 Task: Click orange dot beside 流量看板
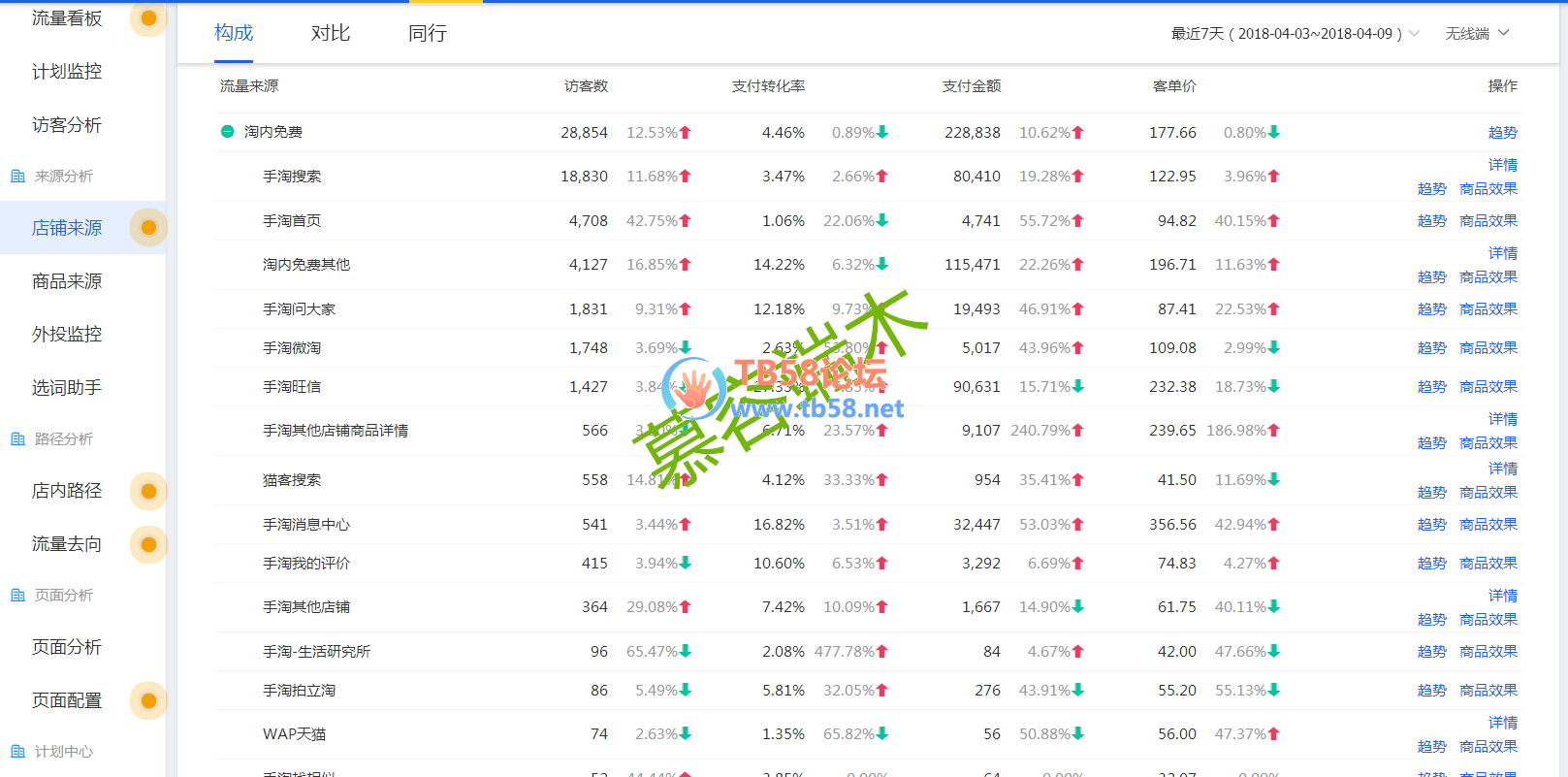[x=148, y=17]
